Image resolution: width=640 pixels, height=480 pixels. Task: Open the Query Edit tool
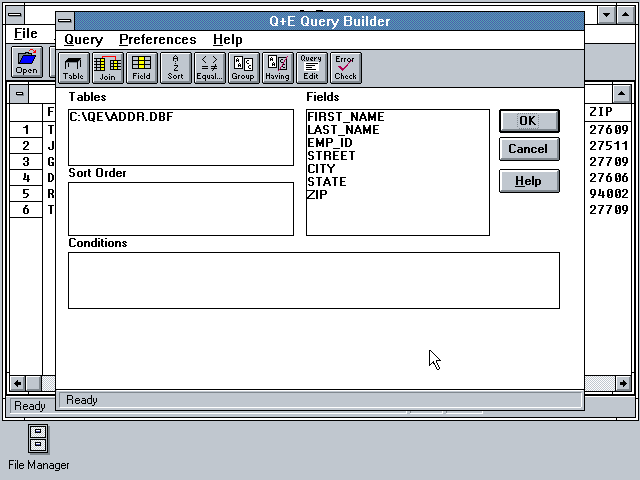tap(311, 68)
